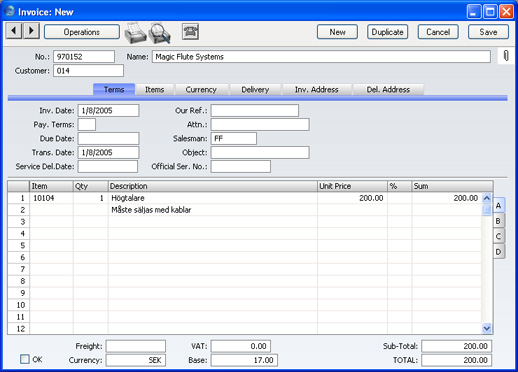Select row number 12 in grid

19,329
